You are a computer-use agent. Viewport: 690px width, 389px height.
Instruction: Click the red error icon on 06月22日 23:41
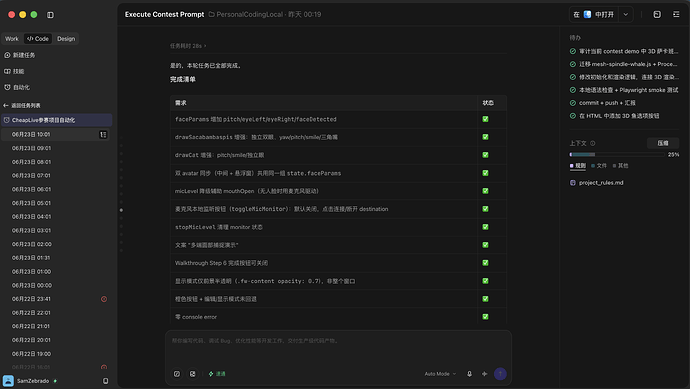point(104,299)
